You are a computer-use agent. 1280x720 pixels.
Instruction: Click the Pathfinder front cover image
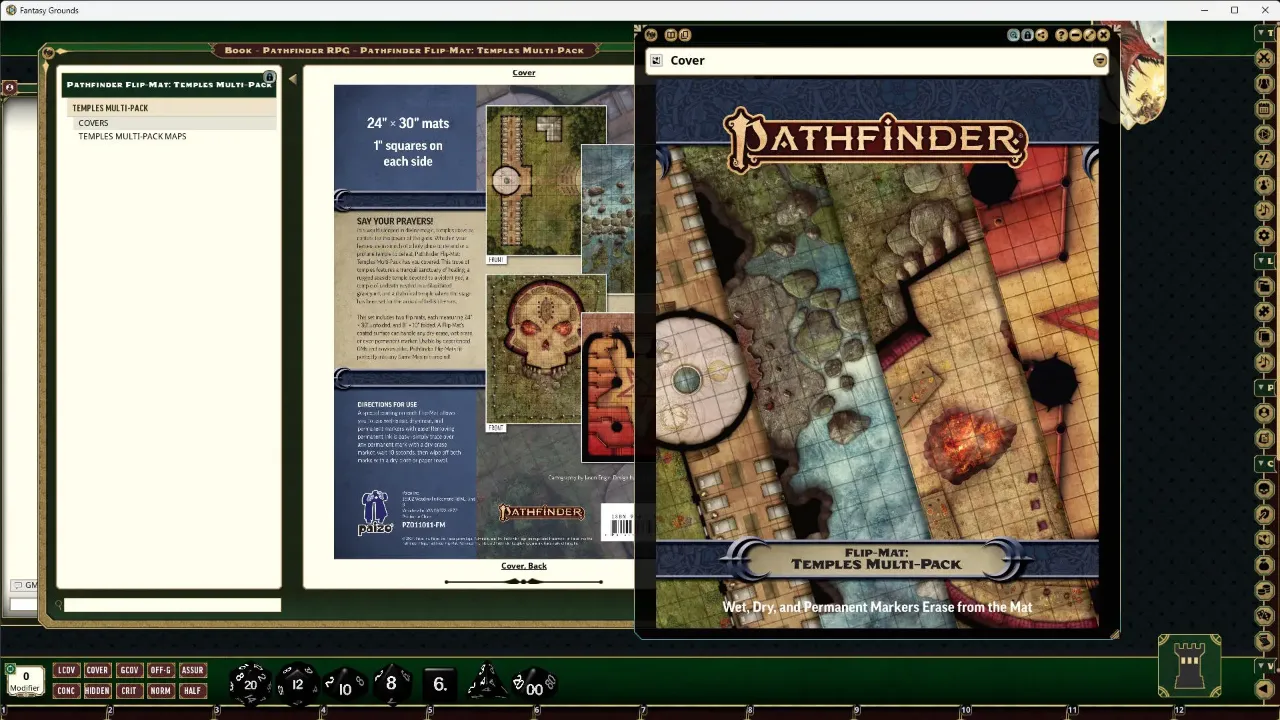click(x=877, y=355)
